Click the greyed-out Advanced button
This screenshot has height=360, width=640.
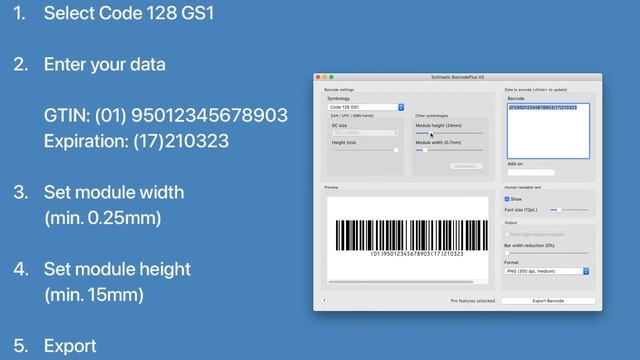pos(467,166)
